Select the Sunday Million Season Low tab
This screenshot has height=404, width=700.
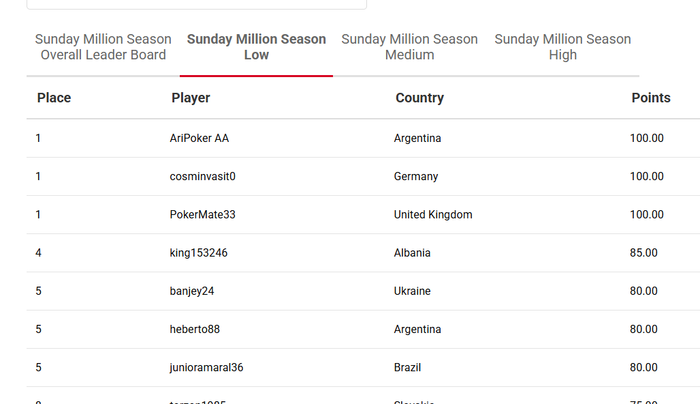click(x=256, y=47)
